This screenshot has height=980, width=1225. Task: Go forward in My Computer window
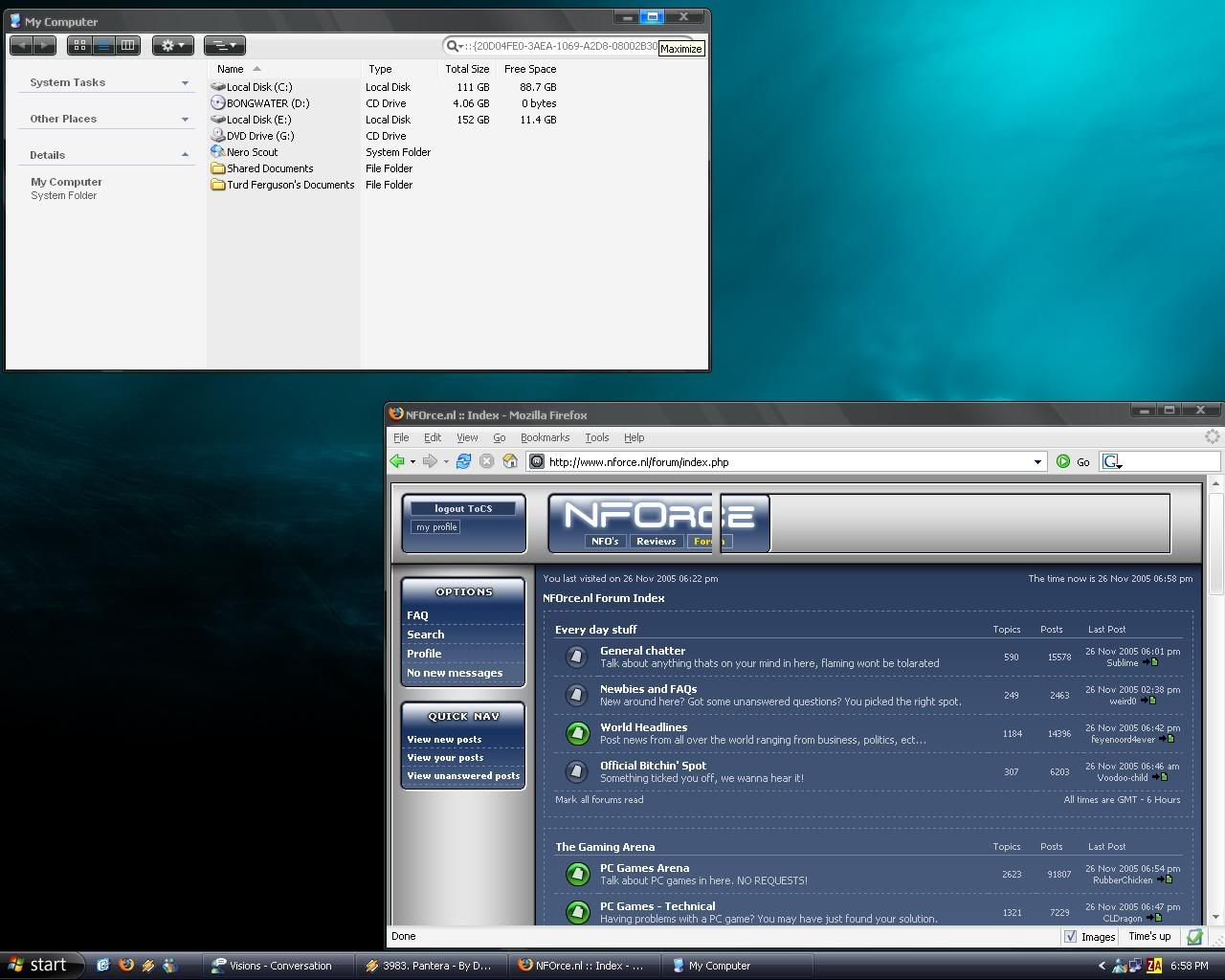click(45, 45)
